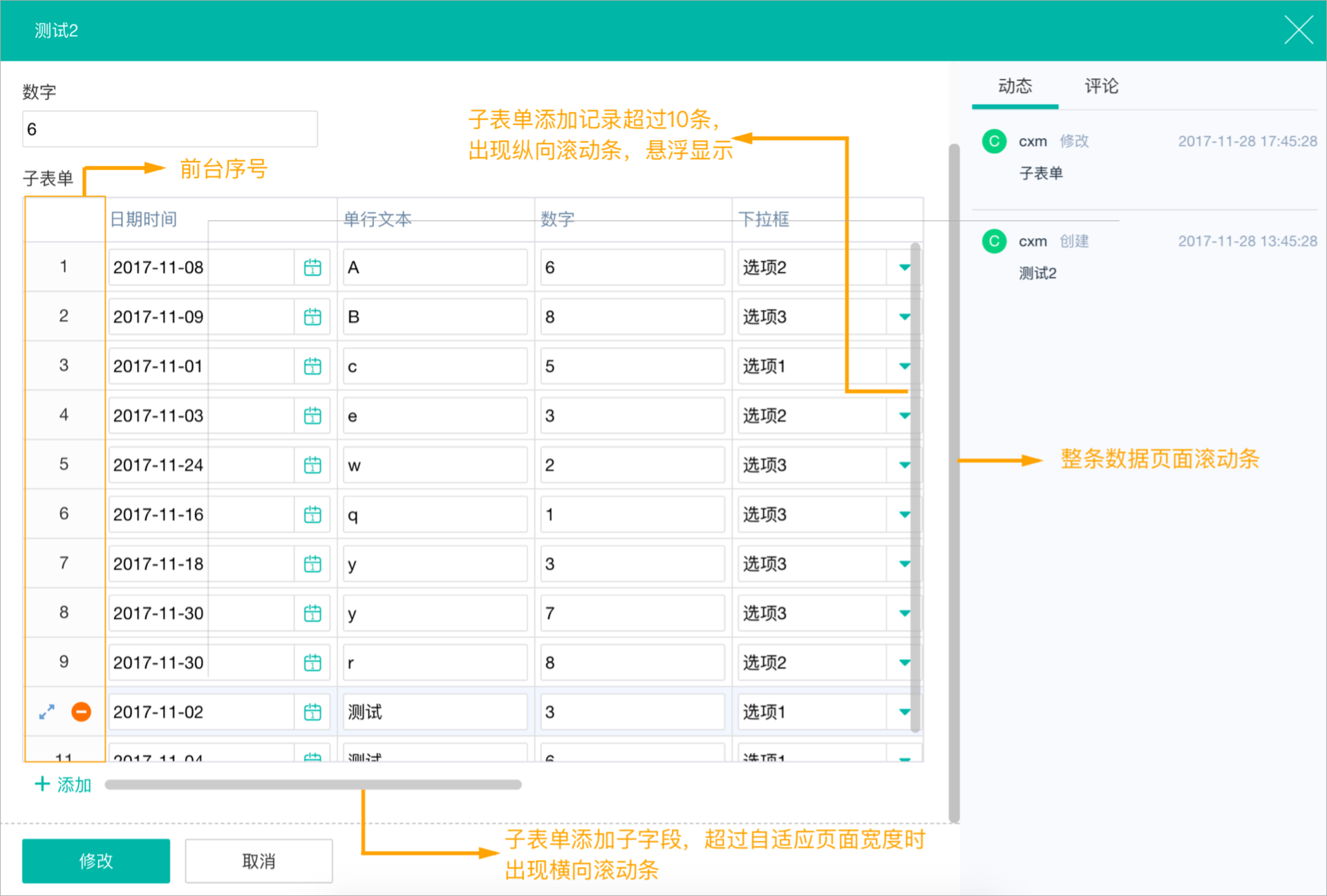
Task: Click cxm avatar on 创建 entry
Action: (x=994, y=241)
